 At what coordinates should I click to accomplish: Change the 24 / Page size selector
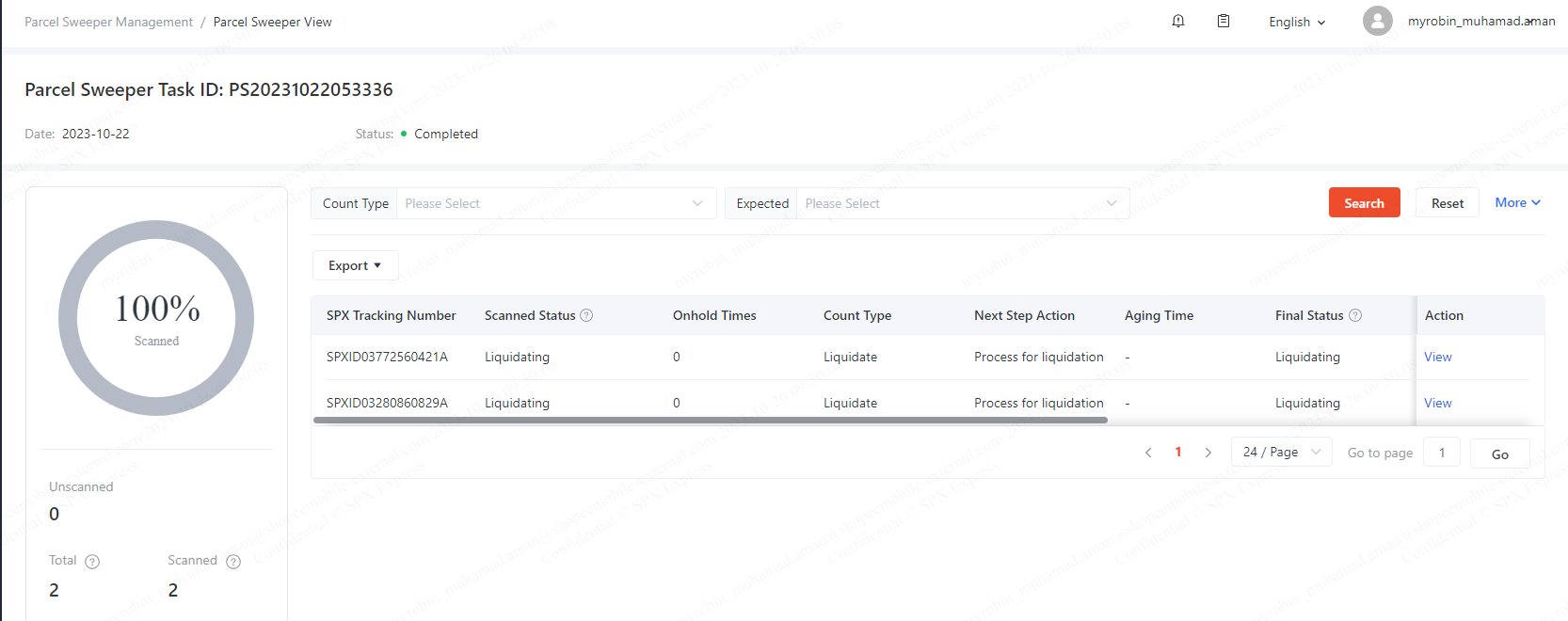(1281, 453)
